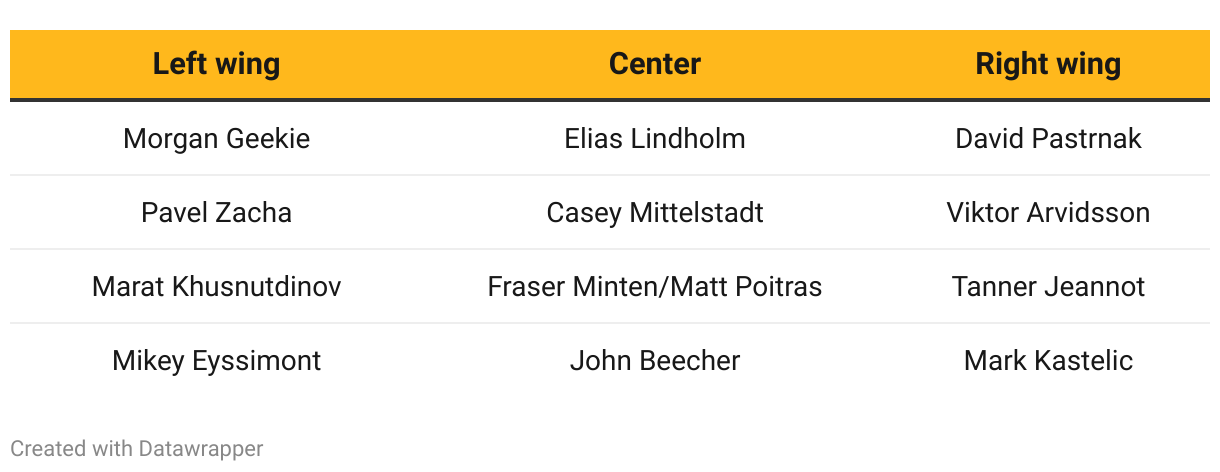Click on Viktor Arvidsson's name
Screen dimensions: 1220x472
[1047, 212]
